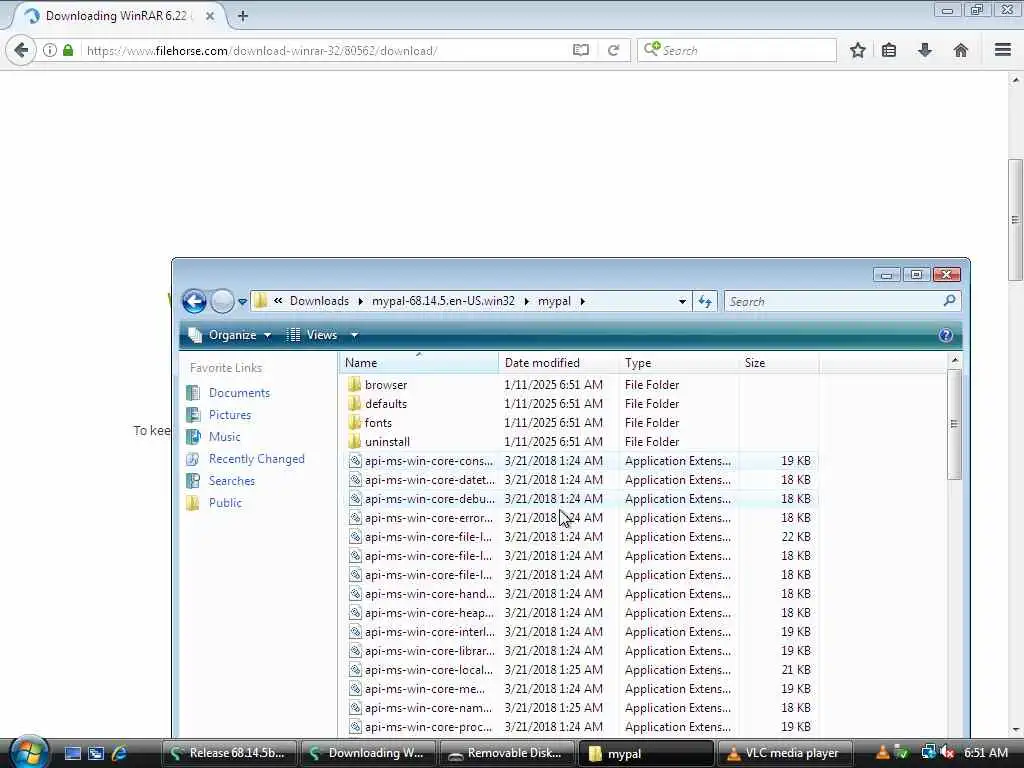Sort by the Name column header

(419, 362)
